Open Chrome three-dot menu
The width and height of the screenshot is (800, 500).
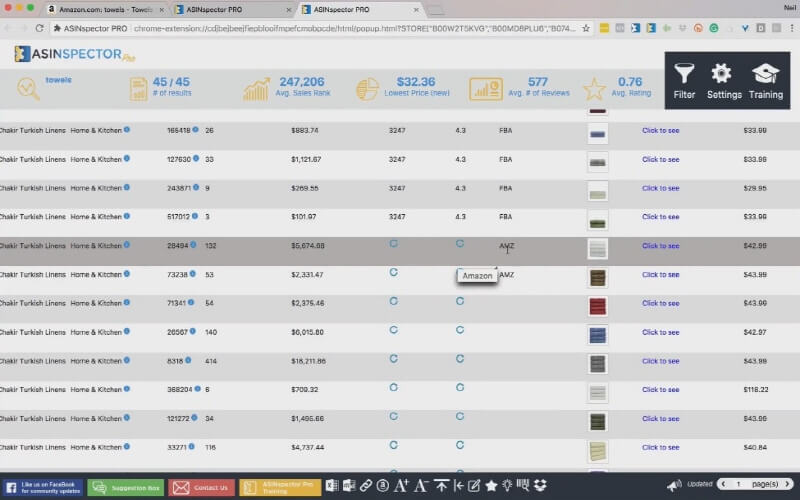pos(792,29)
